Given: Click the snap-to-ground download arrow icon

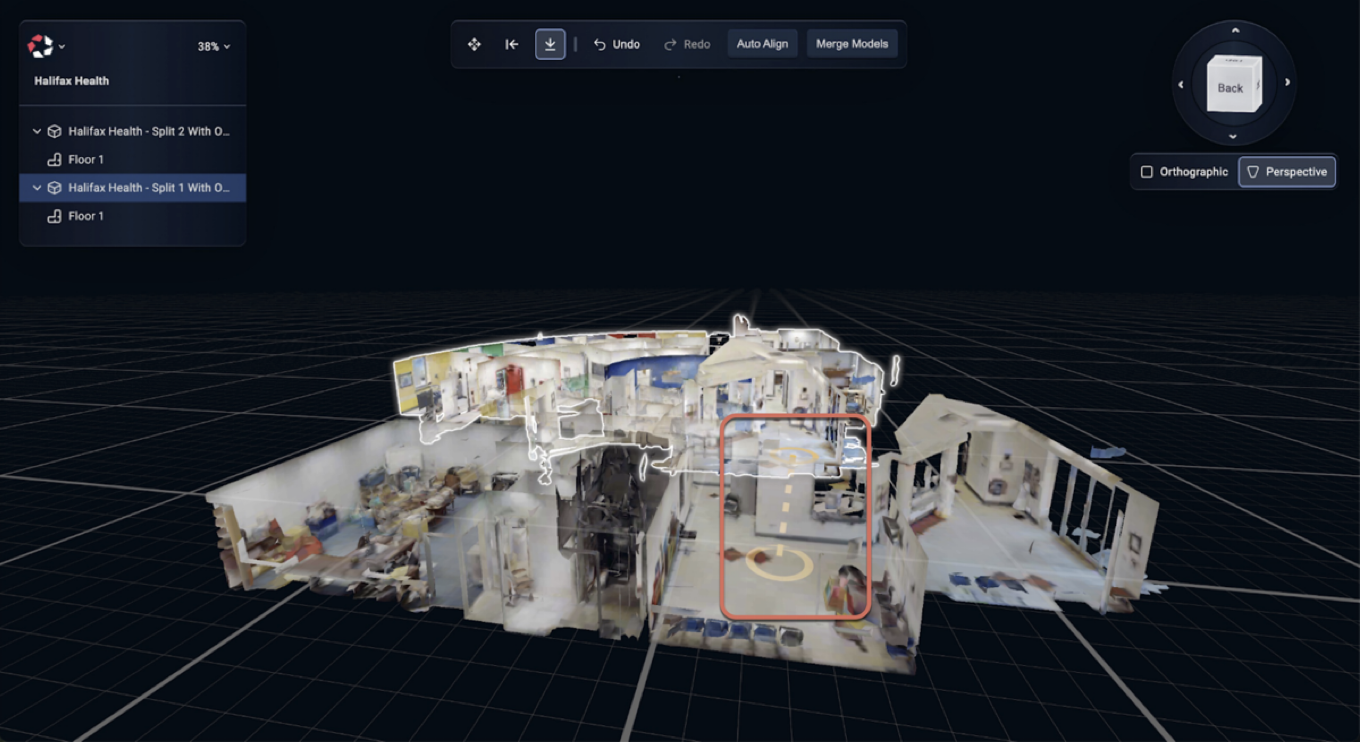Looking at the screenshot, I should [x=550, y=44].
